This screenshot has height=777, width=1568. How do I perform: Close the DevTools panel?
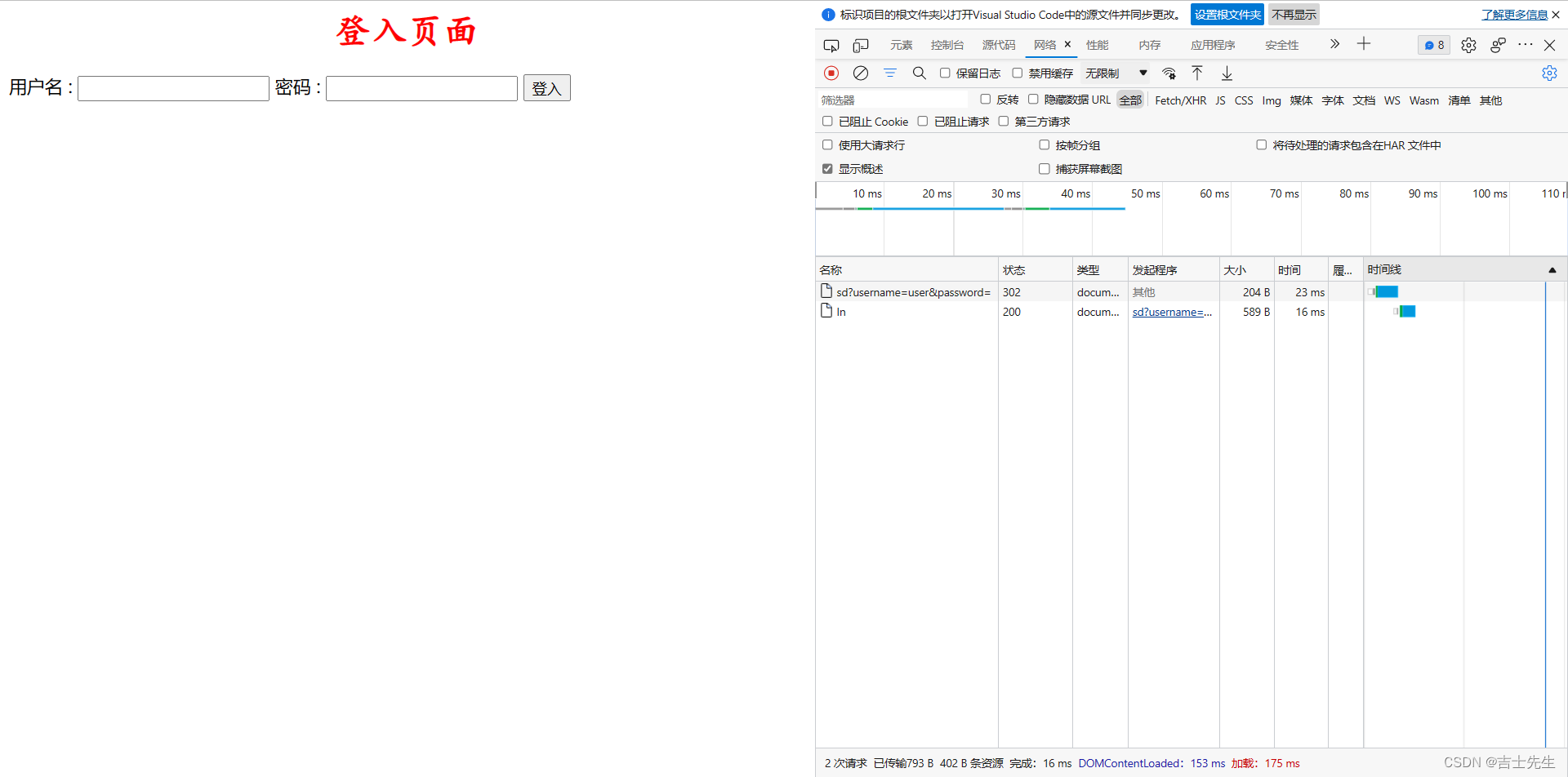pyautogui.click(x=1549, y=46)
